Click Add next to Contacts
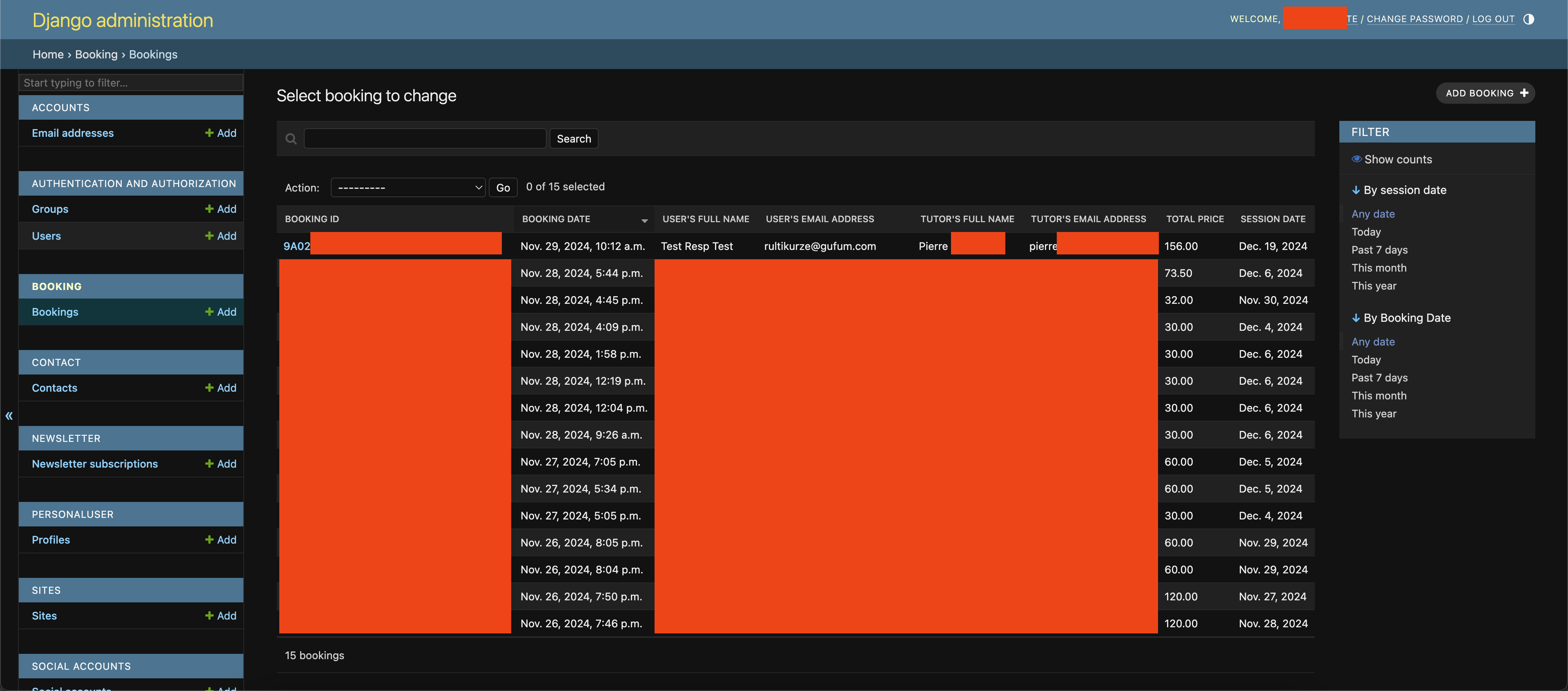Viewport: 1568px width, 691px height. [x=220, y=388]
